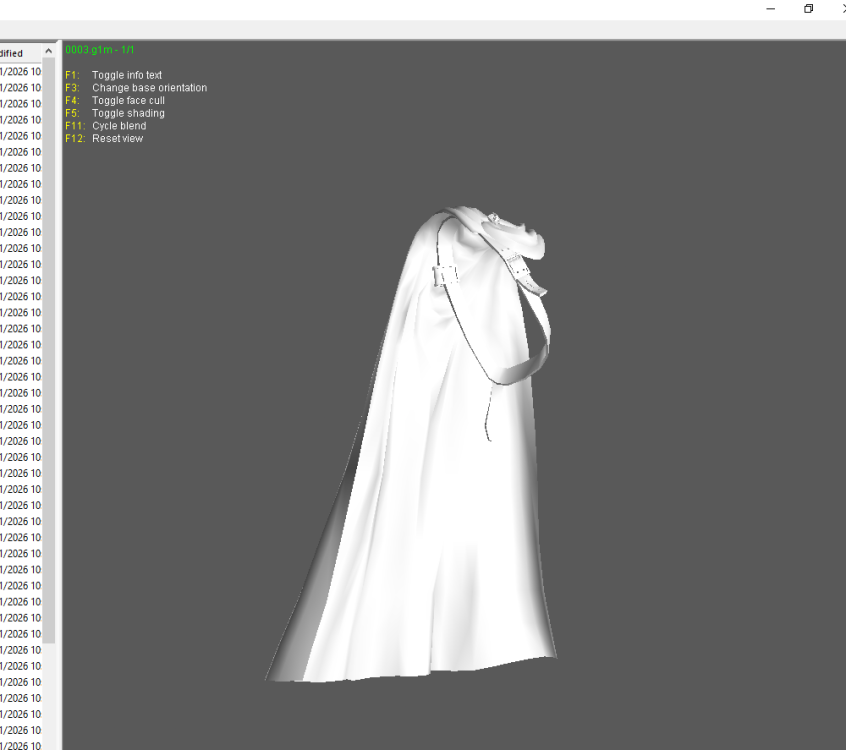Image resolution: width=846 pixels, height=750 pixels.
Task: Click the F12 Reset view line
Action: [104, 139]
